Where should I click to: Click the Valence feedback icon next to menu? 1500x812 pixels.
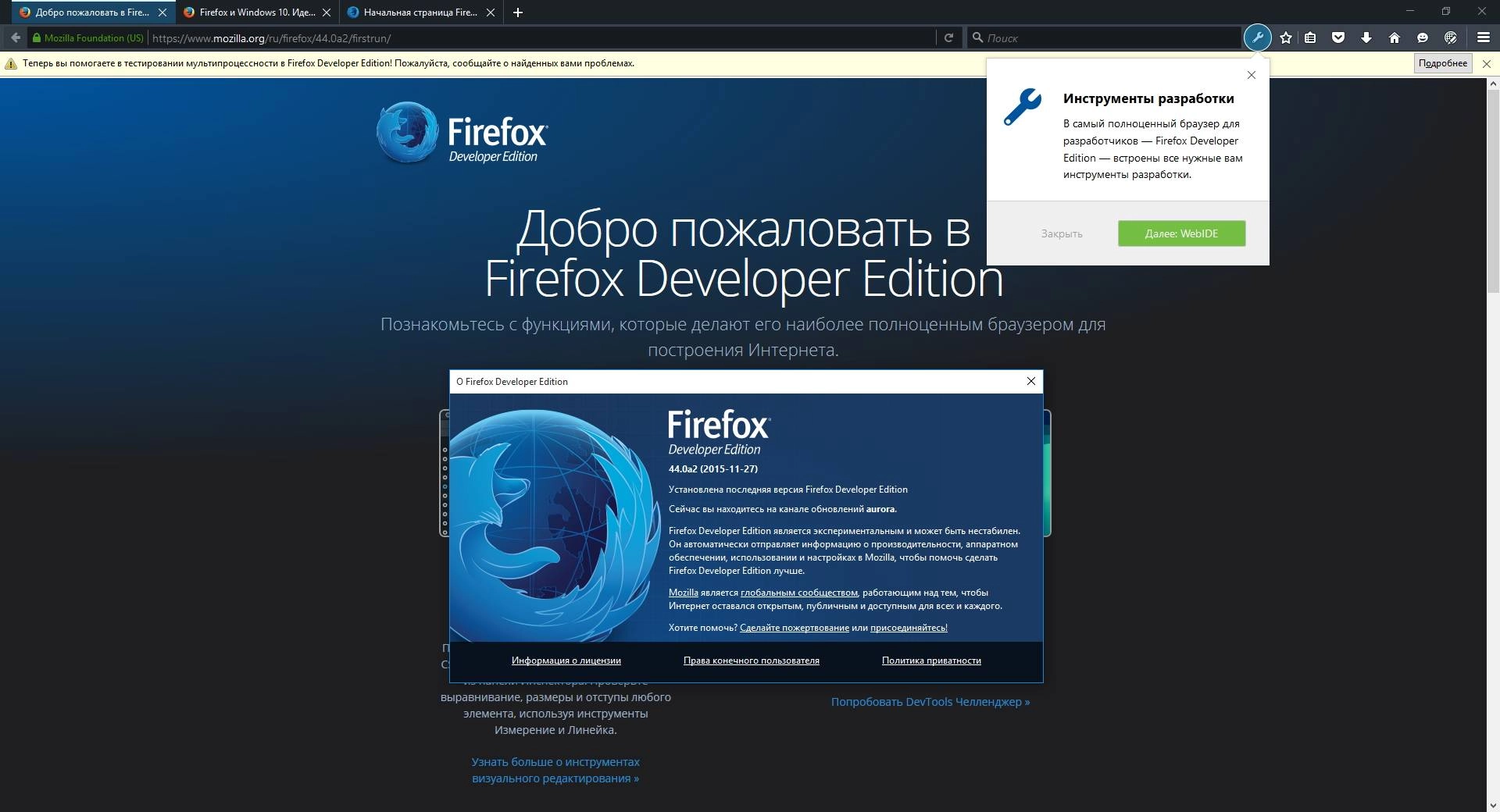(x=1451, y=37)
